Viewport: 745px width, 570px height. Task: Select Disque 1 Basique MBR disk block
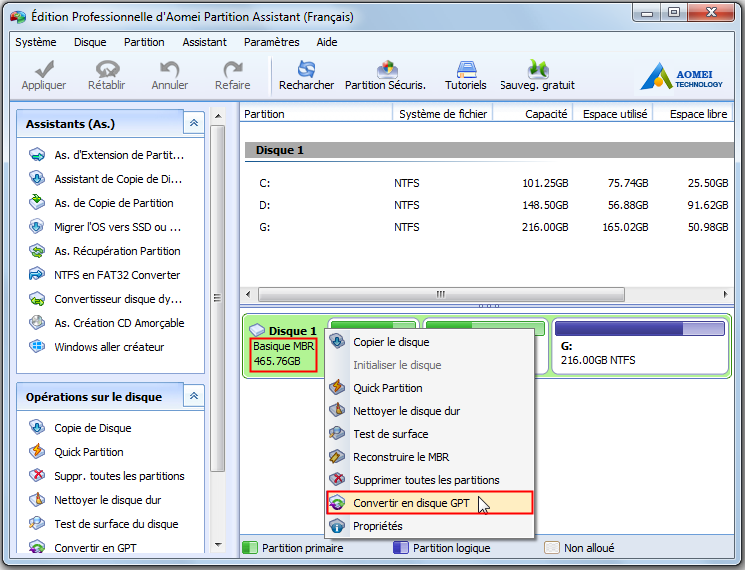(284, 347)
